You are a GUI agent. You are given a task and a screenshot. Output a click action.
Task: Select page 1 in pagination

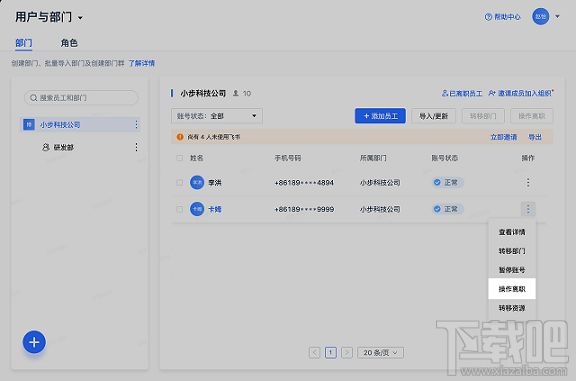(x=331, y=353)
